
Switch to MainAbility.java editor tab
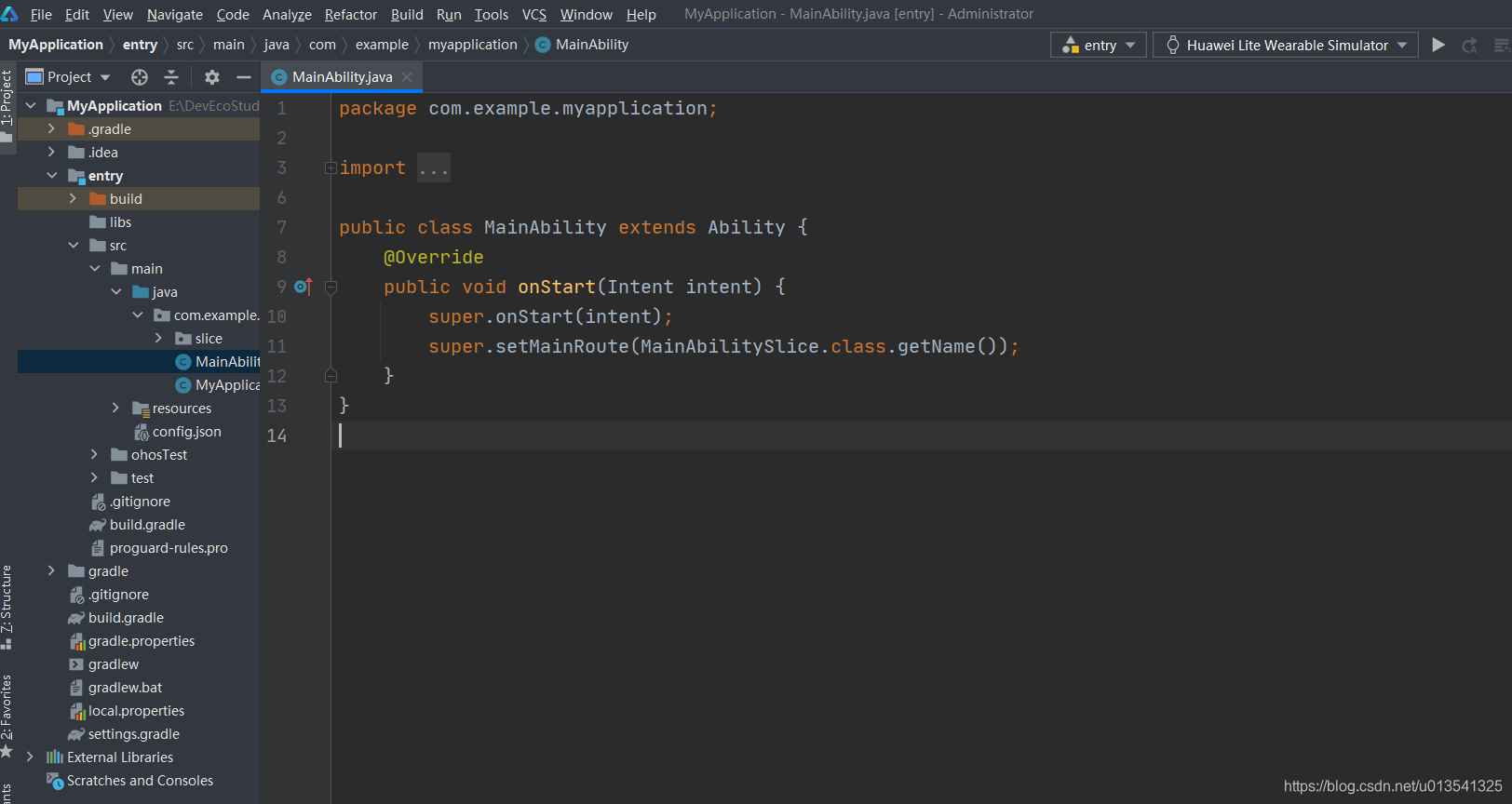tap(342, 77)
